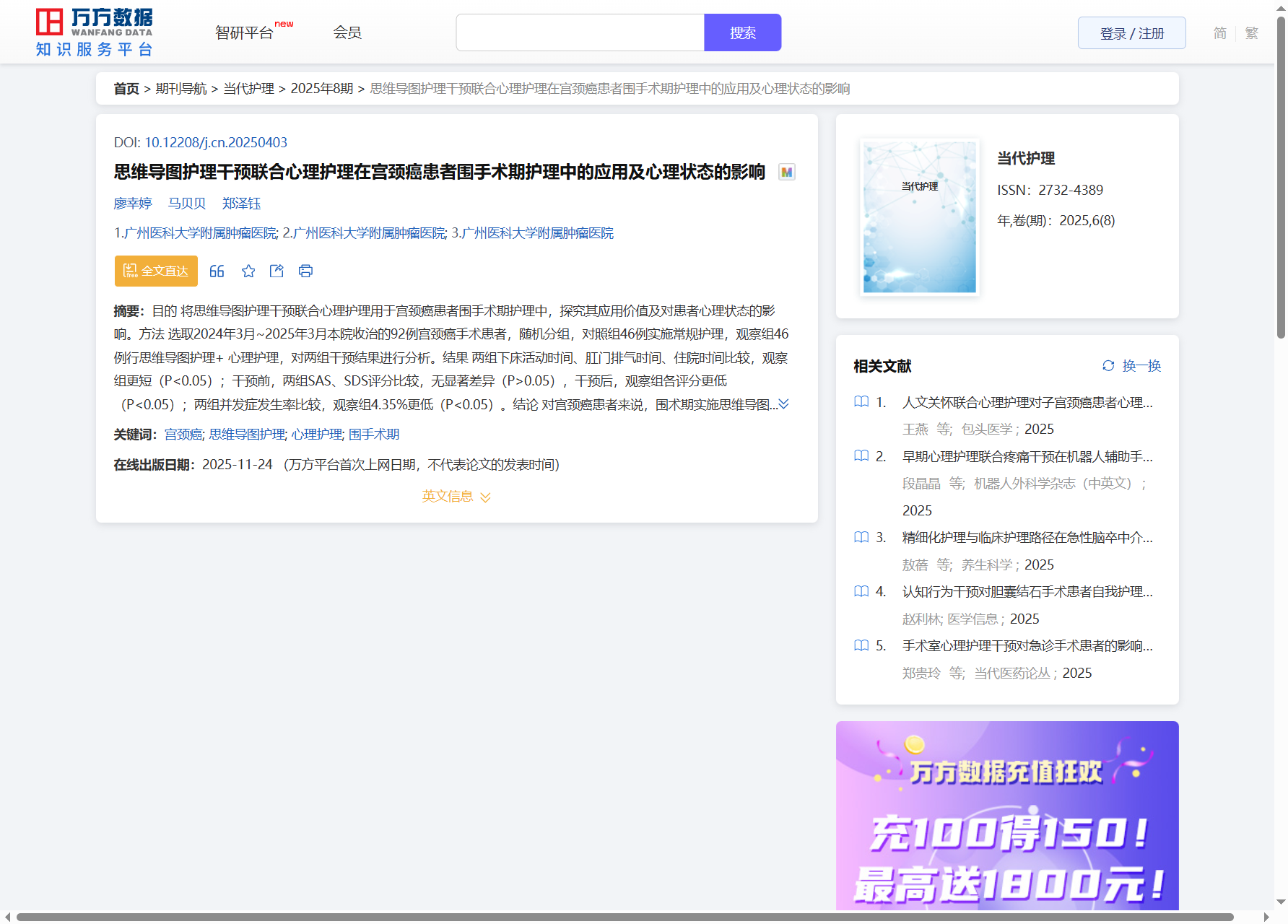Click the 全文直达 full-text button
Screen dimensions: 1288x924
pos(156,271)
